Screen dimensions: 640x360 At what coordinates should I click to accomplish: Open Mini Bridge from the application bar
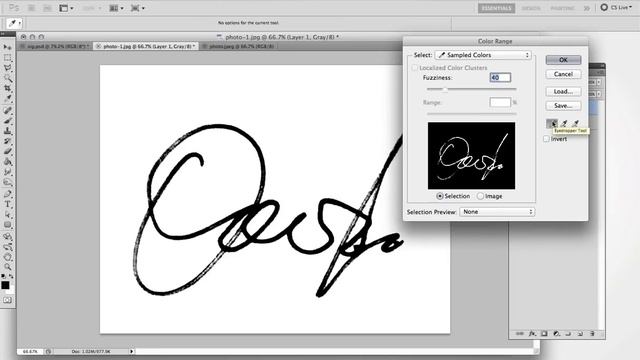(x=47, y=8)
